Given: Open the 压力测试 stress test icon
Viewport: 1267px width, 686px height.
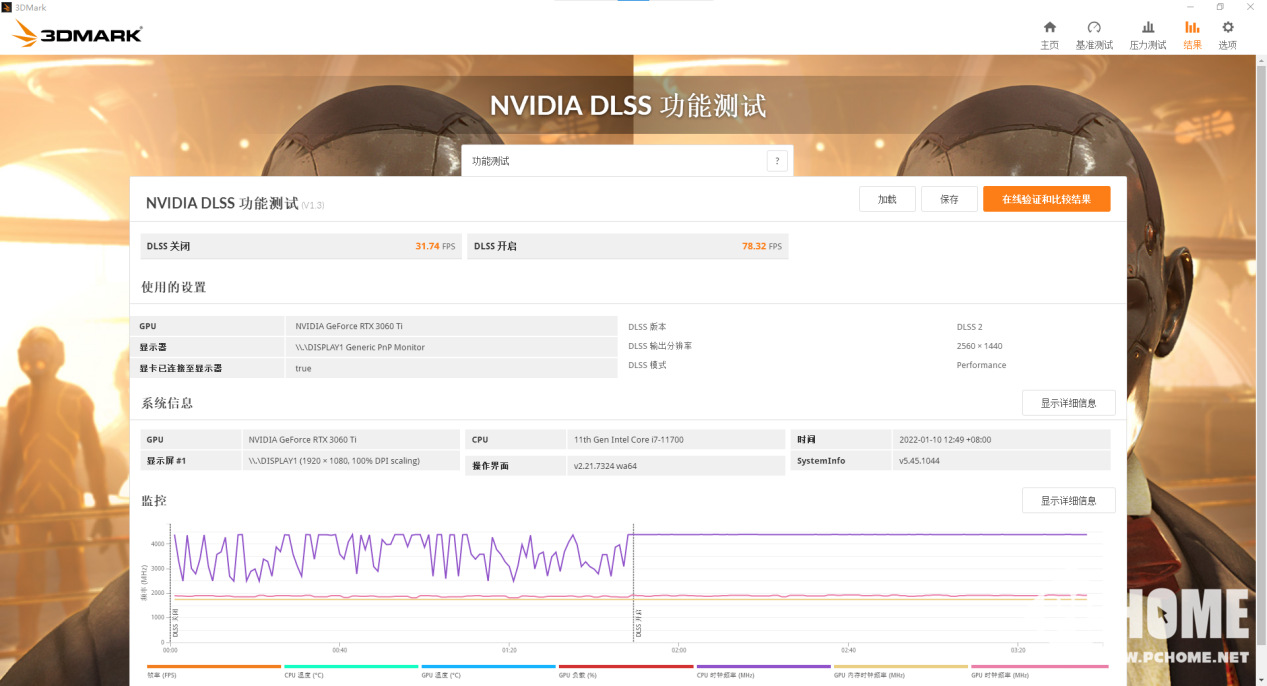Looking at the screenshot, I should point(1148,34).
